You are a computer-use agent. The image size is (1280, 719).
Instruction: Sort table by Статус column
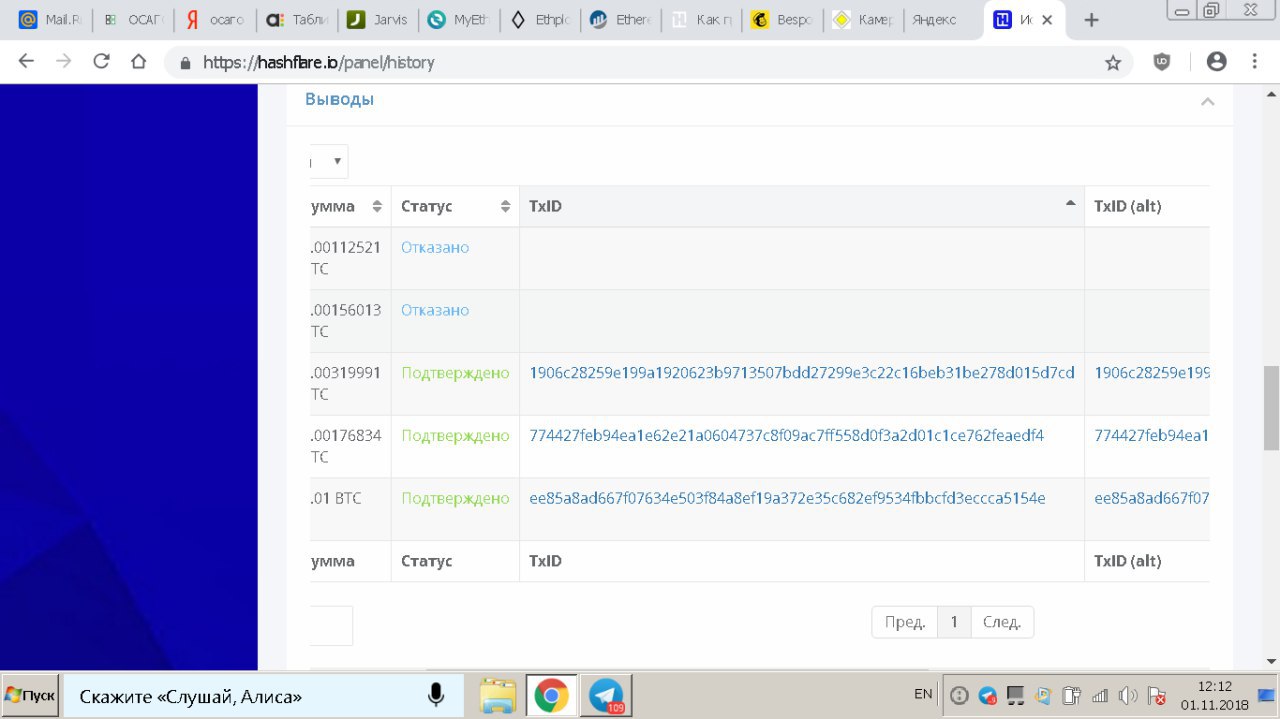pos(455,206)
